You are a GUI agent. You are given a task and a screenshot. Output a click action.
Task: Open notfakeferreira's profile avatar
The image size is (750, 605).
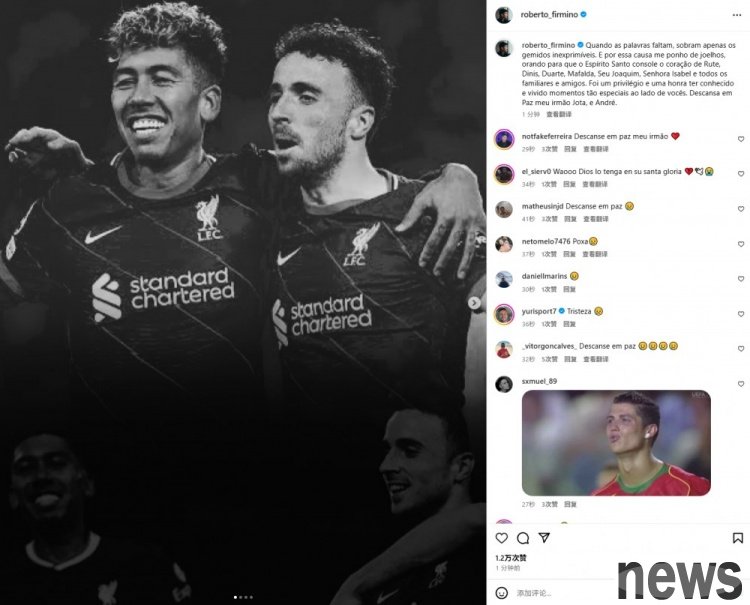(504, 139)
